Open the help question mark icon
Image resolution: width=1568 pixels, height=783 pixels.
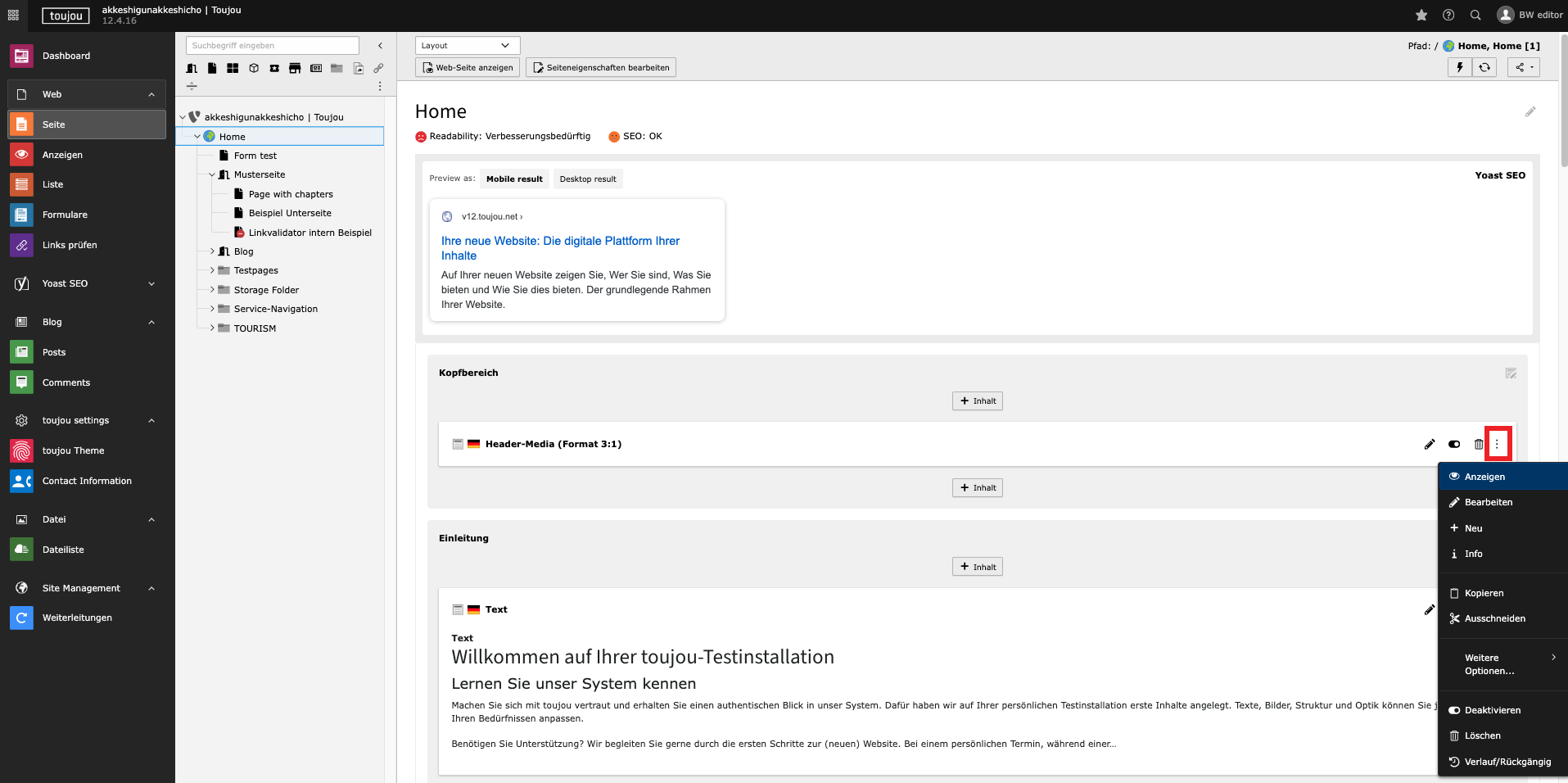[x=1448, y=15]
